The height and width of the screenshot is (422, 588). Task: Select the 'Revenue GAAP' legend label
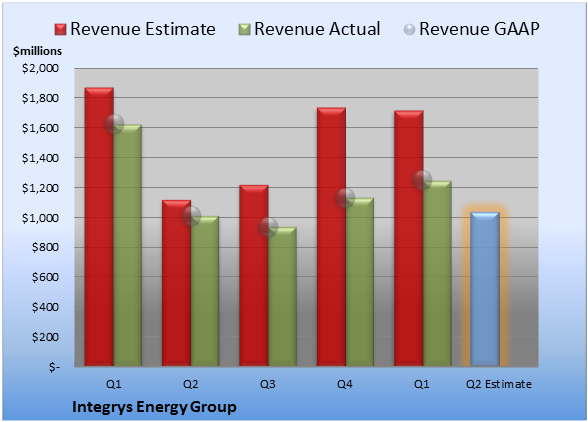[480, 29]
